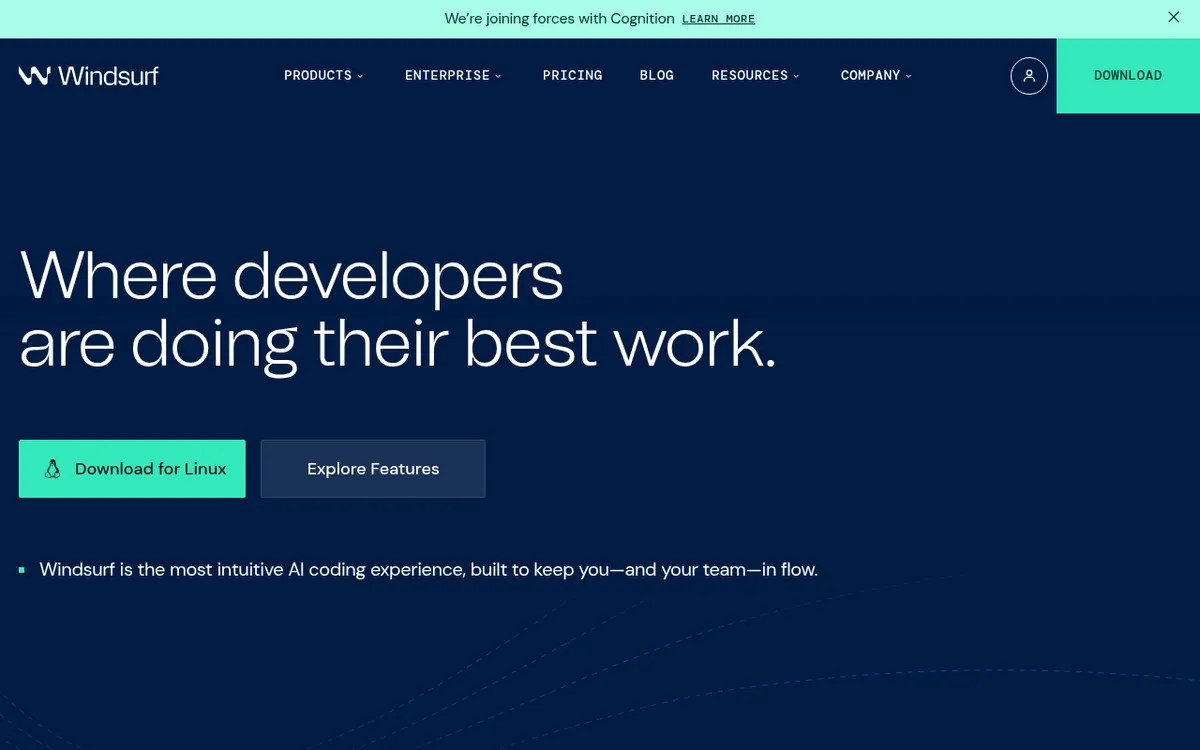Go to the Pricing page

(572, 76)
